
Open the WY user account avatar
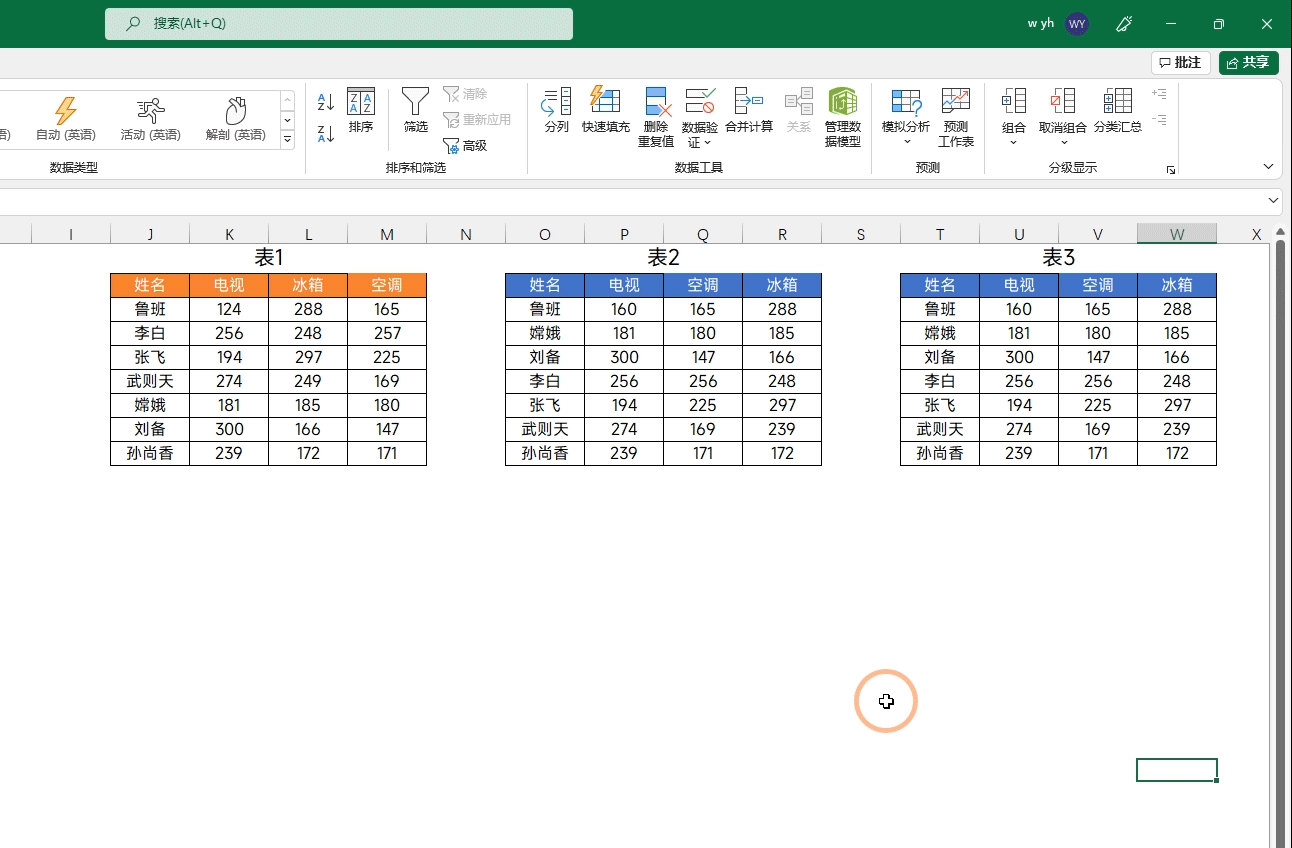tap(1077, 24)
